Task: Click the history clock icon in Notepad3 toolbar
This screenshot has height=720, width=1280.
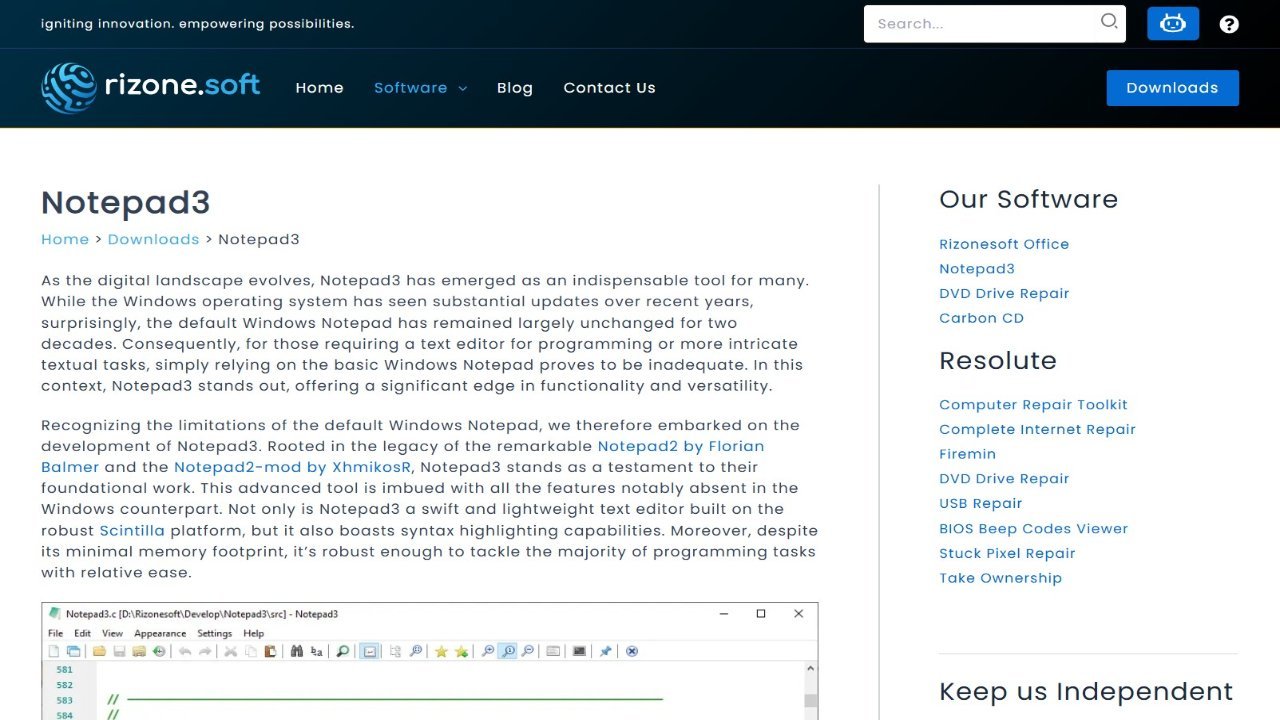Action: click(x=158, y=651)
